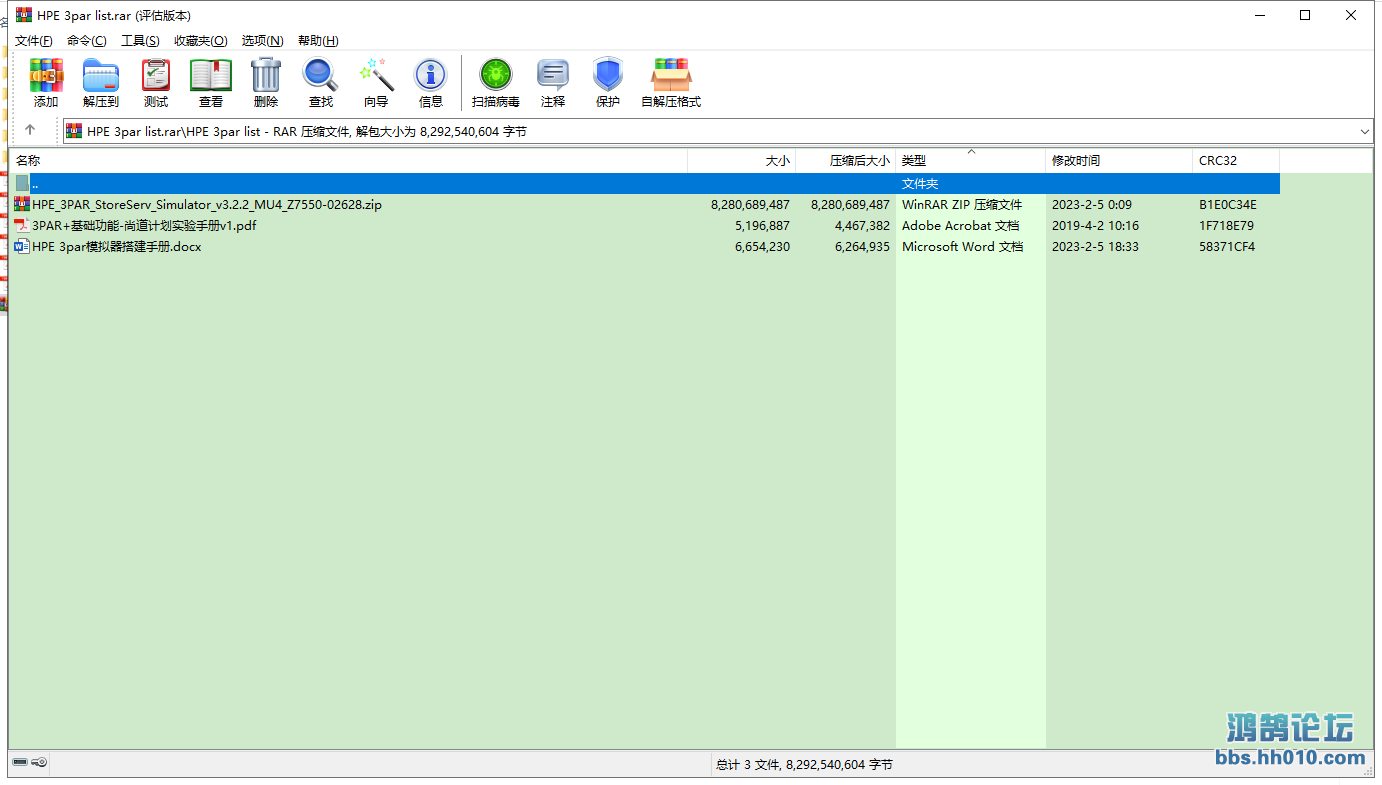Click the 删除 (Delete) trash icon
Screen dimensions: 1382x785
coord(266,75)
